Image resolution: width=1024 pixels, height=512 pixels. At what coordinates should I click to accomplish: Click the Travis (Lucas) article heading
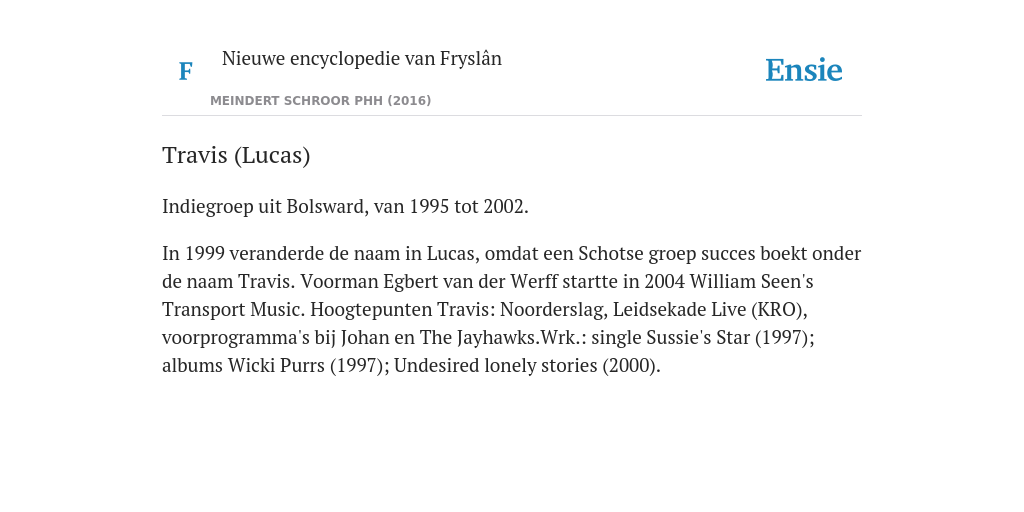236,155
